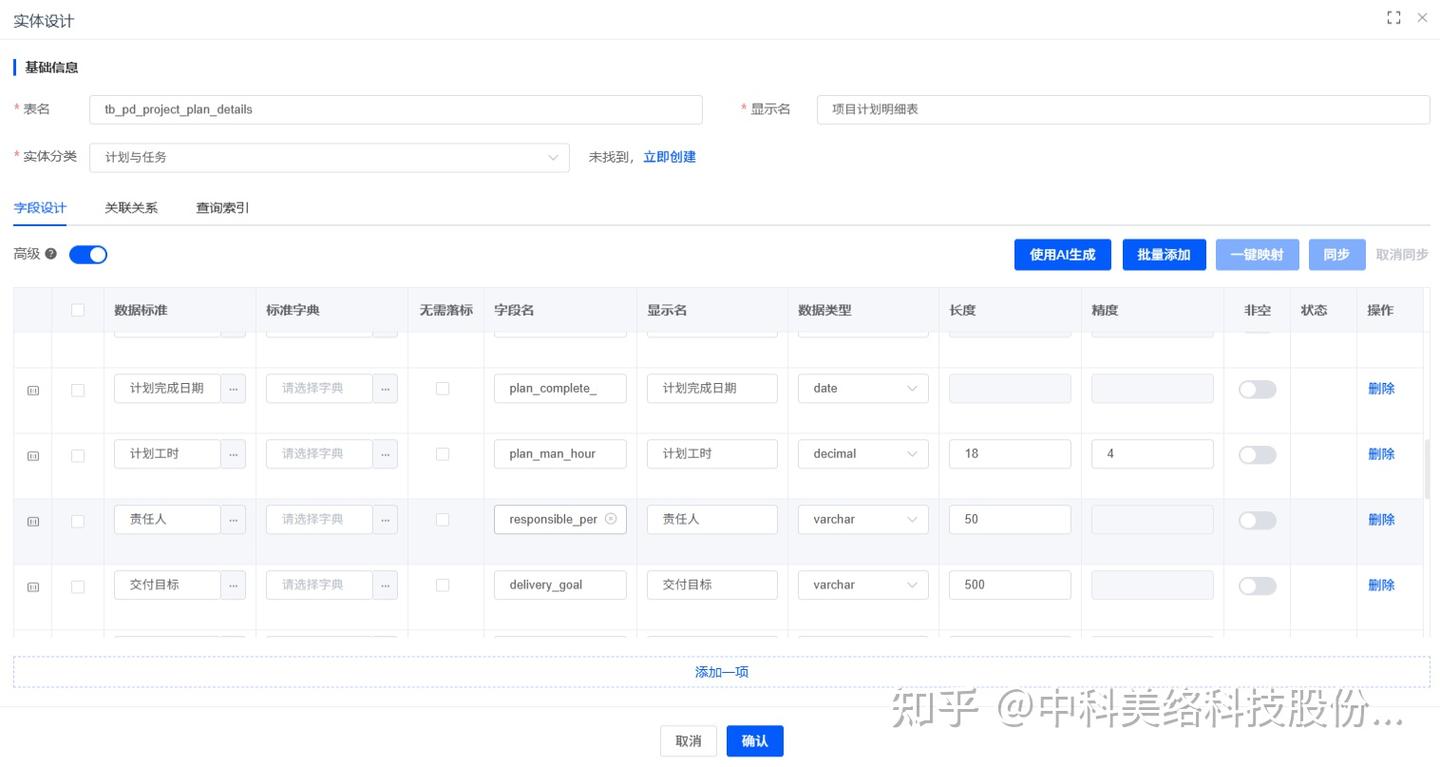The image size is (1440, 767).
Task: Check 无需落标 for 计划工时 row
Action: click(443, 454)
